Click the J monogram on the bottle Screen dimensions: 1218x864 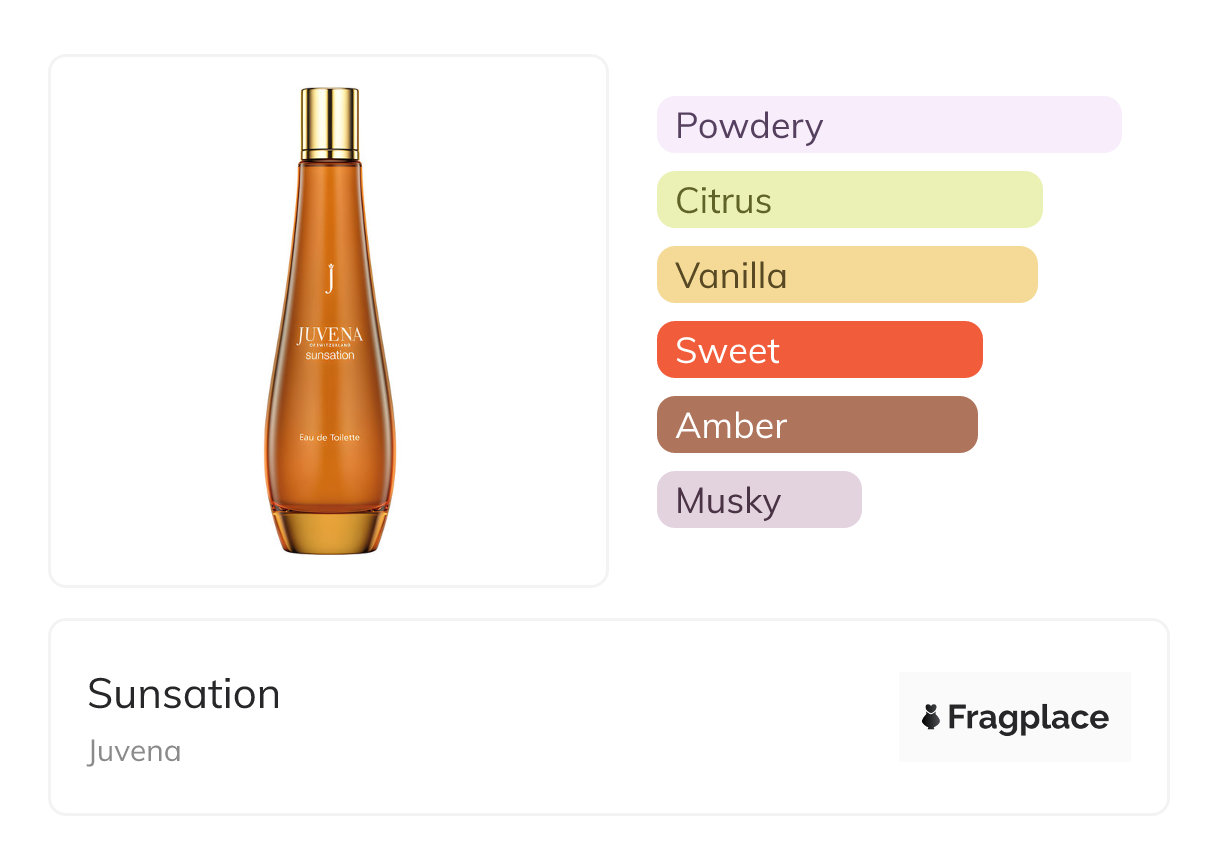[x=329, y=277]
